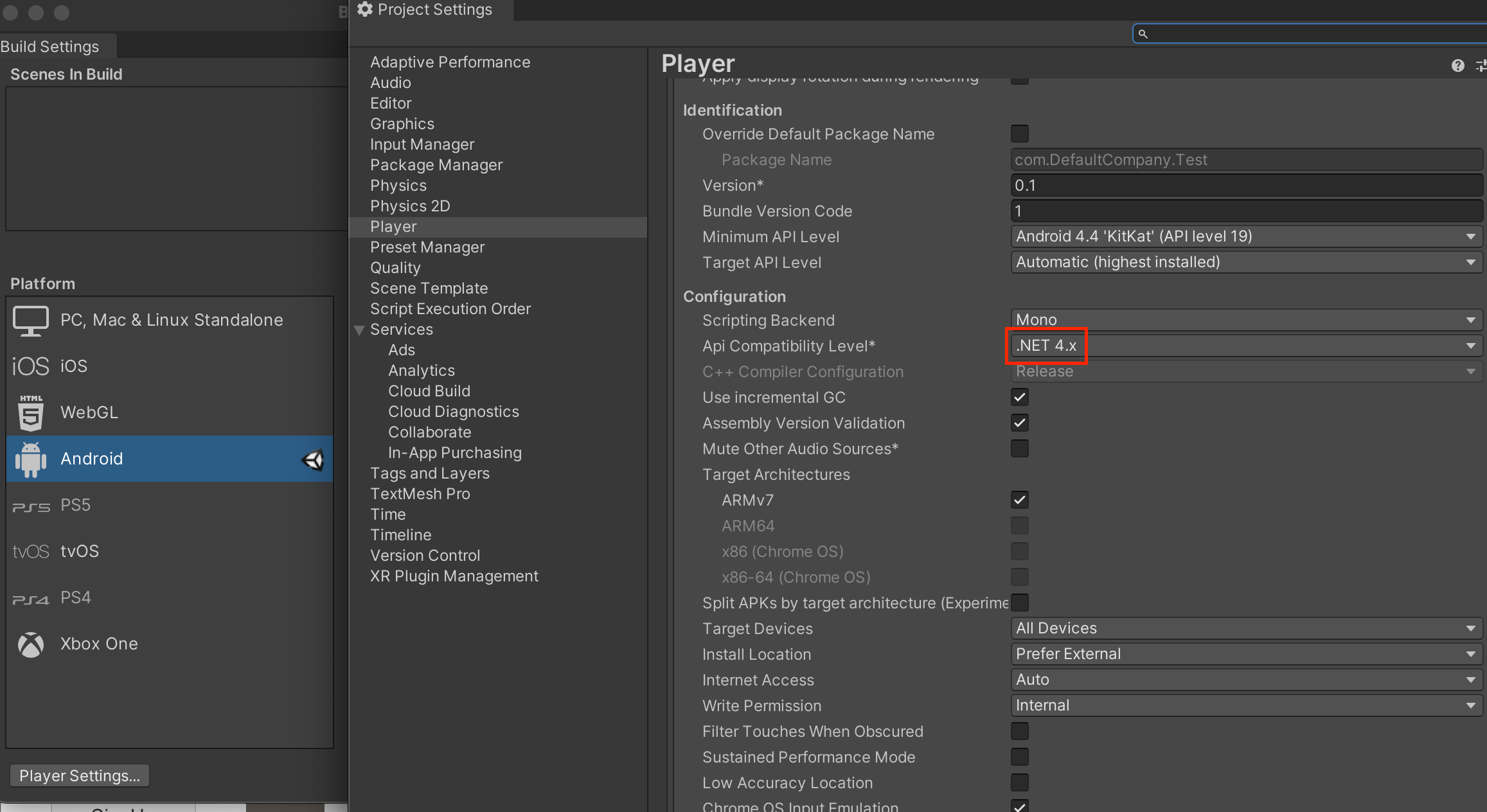This screenshot has height=812, width=1487.
Task: Click the Player Settings... button
Action: point(80,775)
